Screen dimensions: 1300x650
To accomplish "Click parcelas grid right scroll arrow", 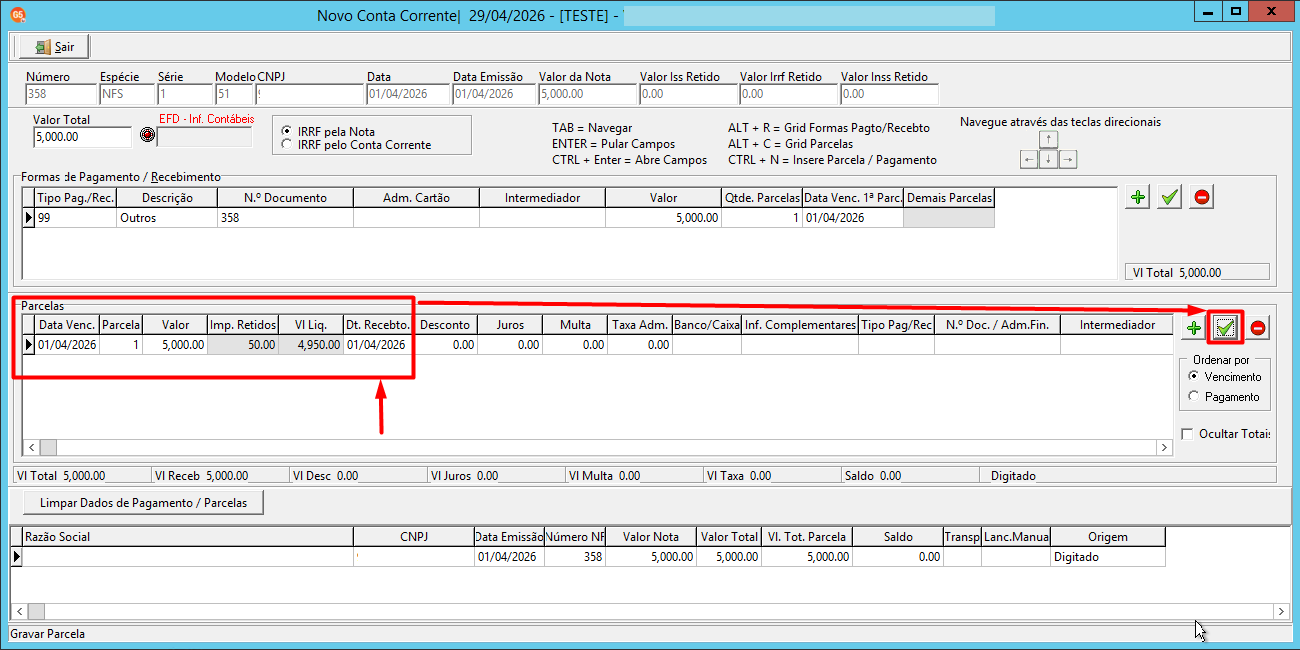I will click(1164, 448).
